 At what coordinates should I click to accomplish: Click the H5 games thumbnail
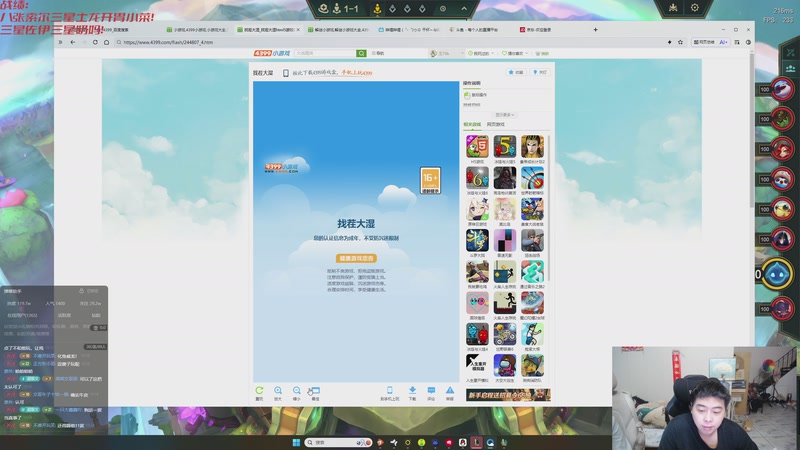click(477, 147)
